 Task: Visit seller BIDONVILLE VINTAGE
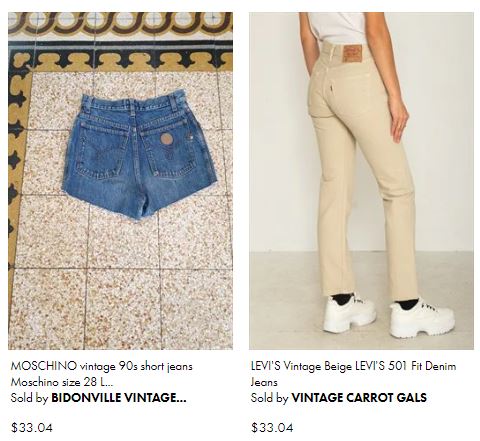pos(119,398)
